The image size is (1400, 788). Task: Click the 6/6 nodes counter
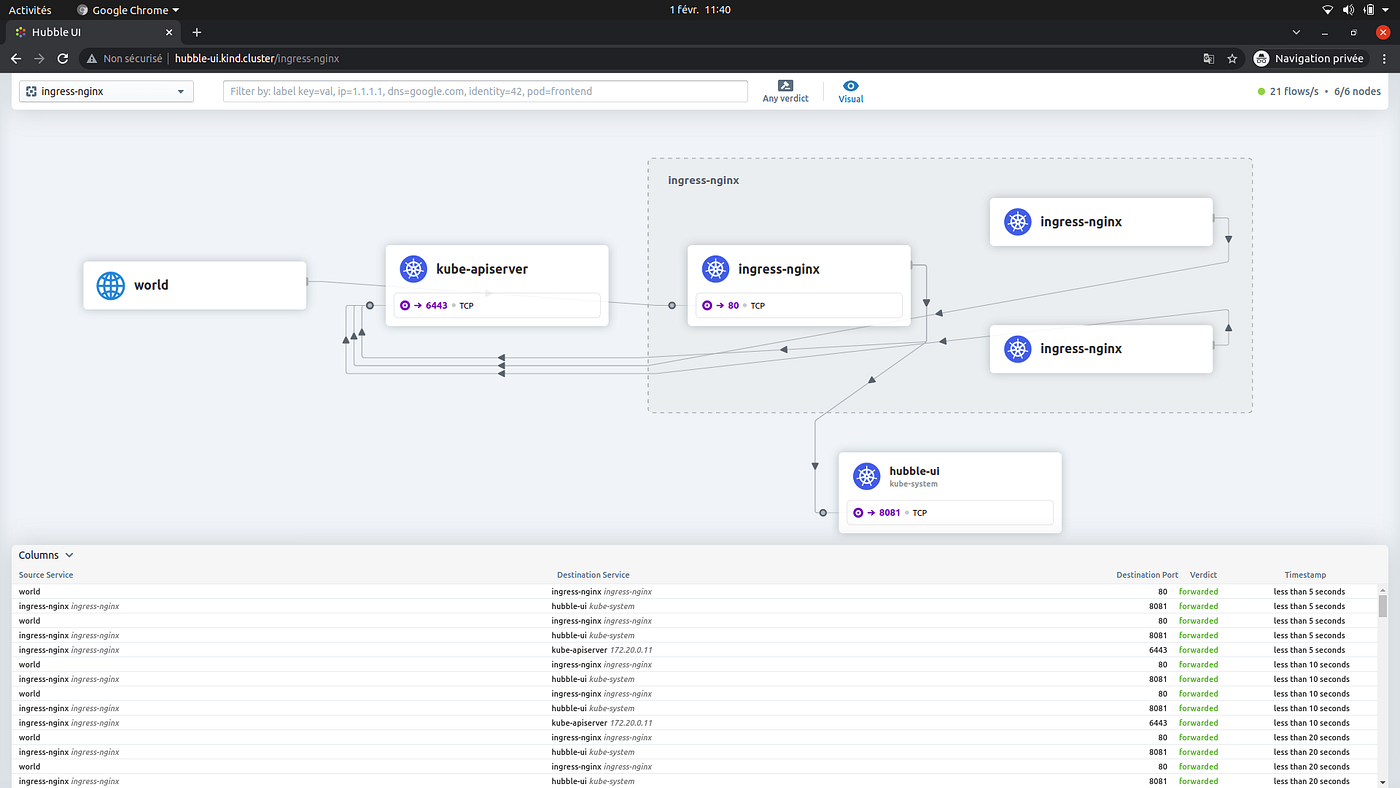[x=1357, y=91]
